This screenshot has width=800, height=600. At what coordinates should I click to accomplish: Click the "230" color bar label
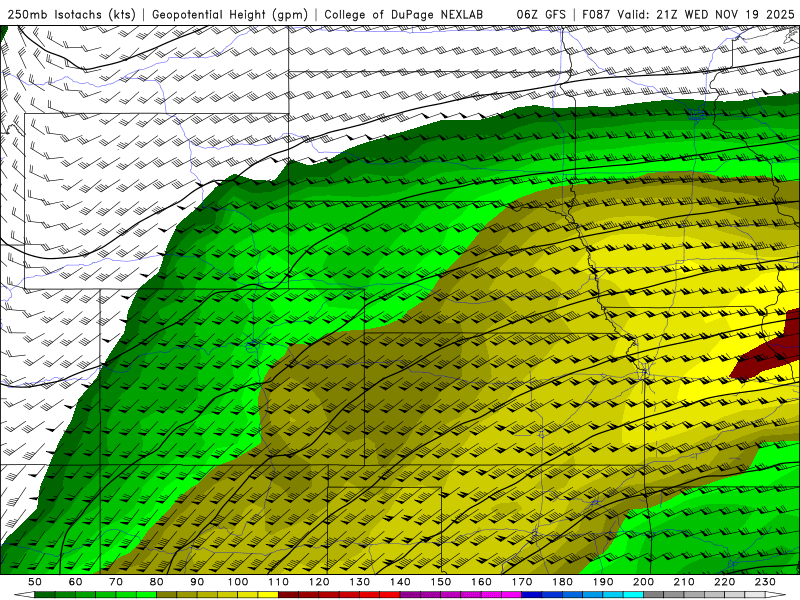[765, 582]
